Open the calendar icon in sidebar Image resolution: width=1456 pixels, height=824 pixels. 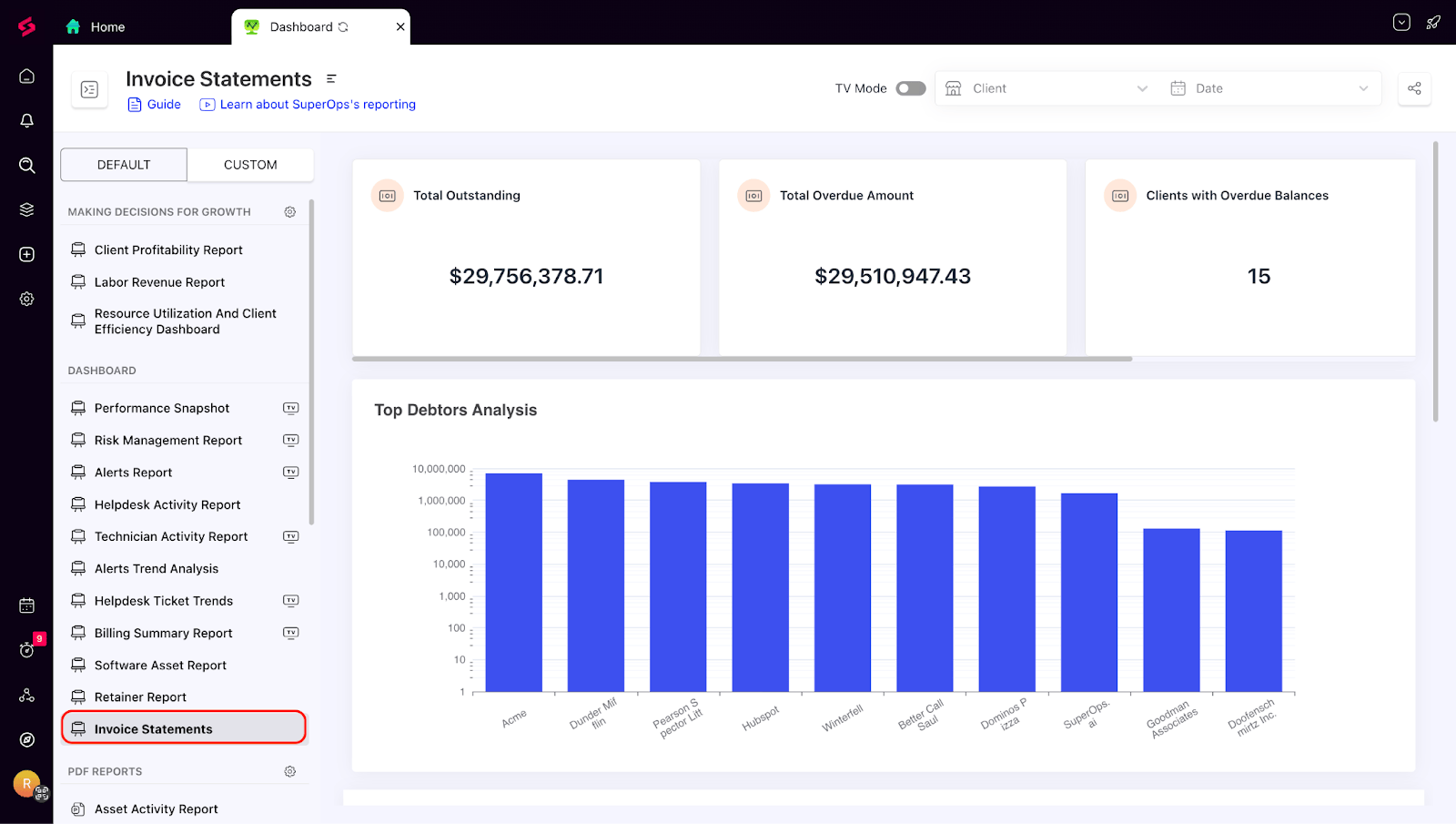pos(27,605)
